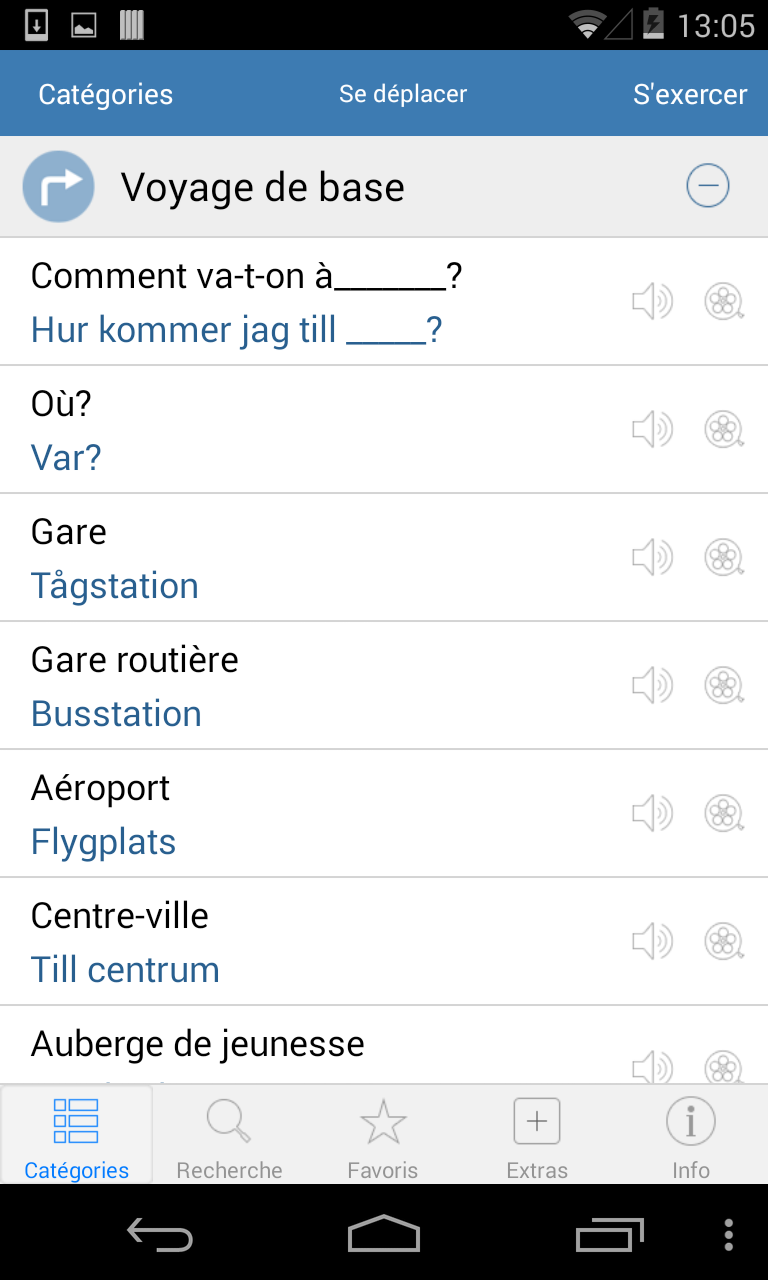This screenshot has width=768, height=1280.
Task: Open the Extras tab
Action: coord(537,1136)
